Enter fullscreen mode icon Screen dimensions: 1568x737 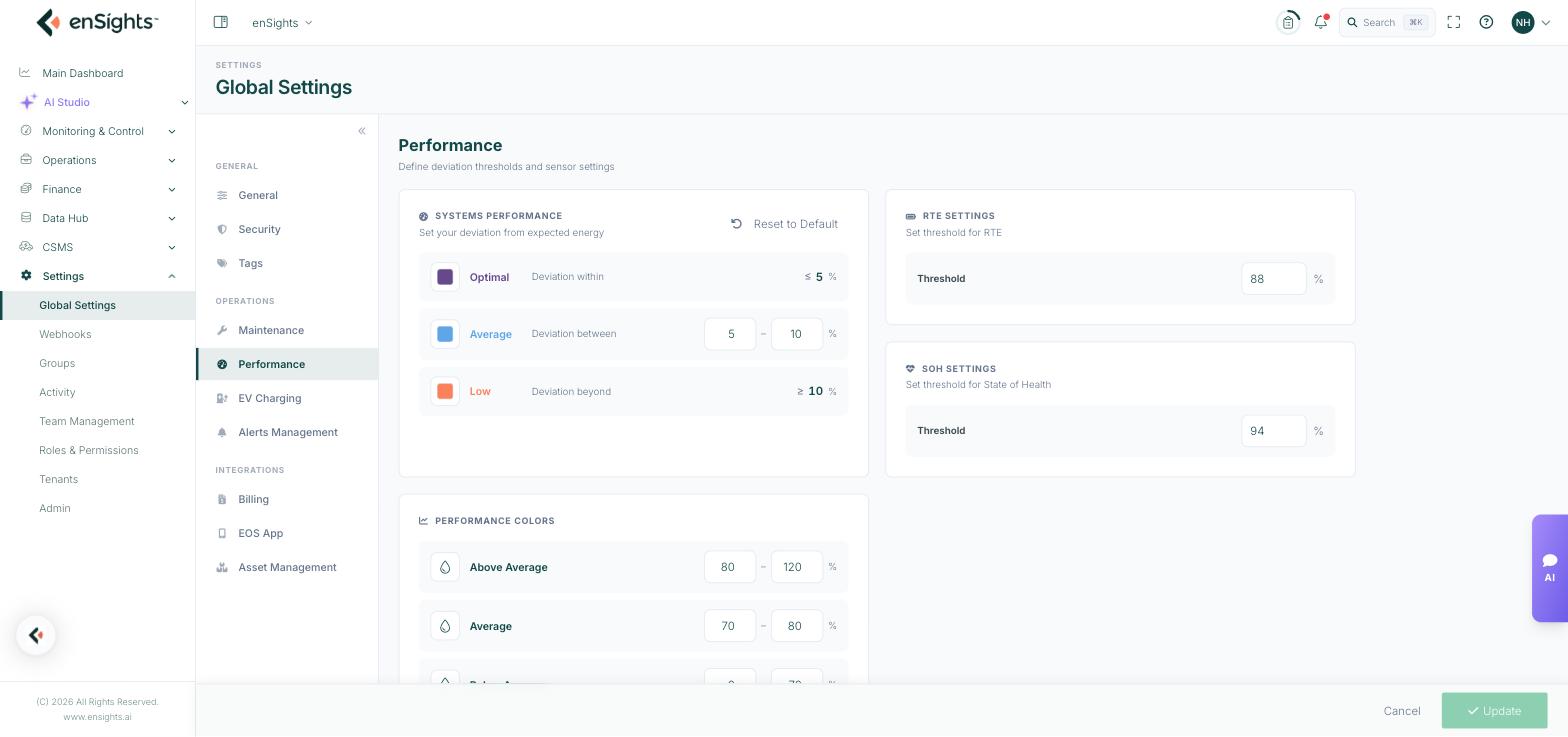coord(1454,22)
